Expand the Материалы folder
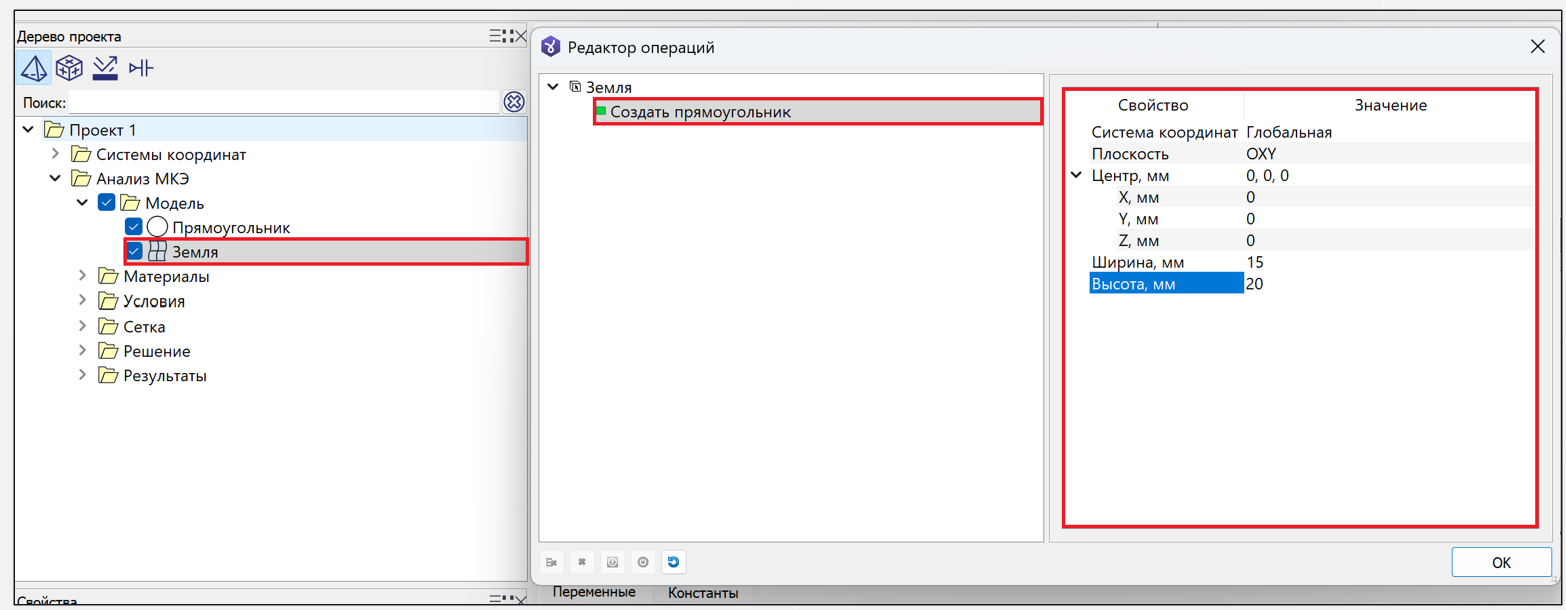The width and height of the screenshot is (1566, 610). (x=83, y=277)
